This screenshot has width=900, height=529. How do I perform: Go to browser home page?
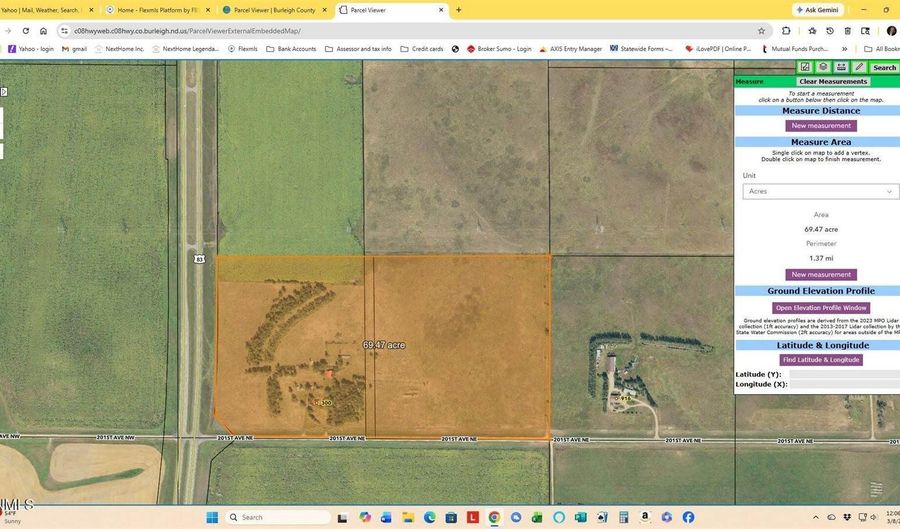pos(43,31)
